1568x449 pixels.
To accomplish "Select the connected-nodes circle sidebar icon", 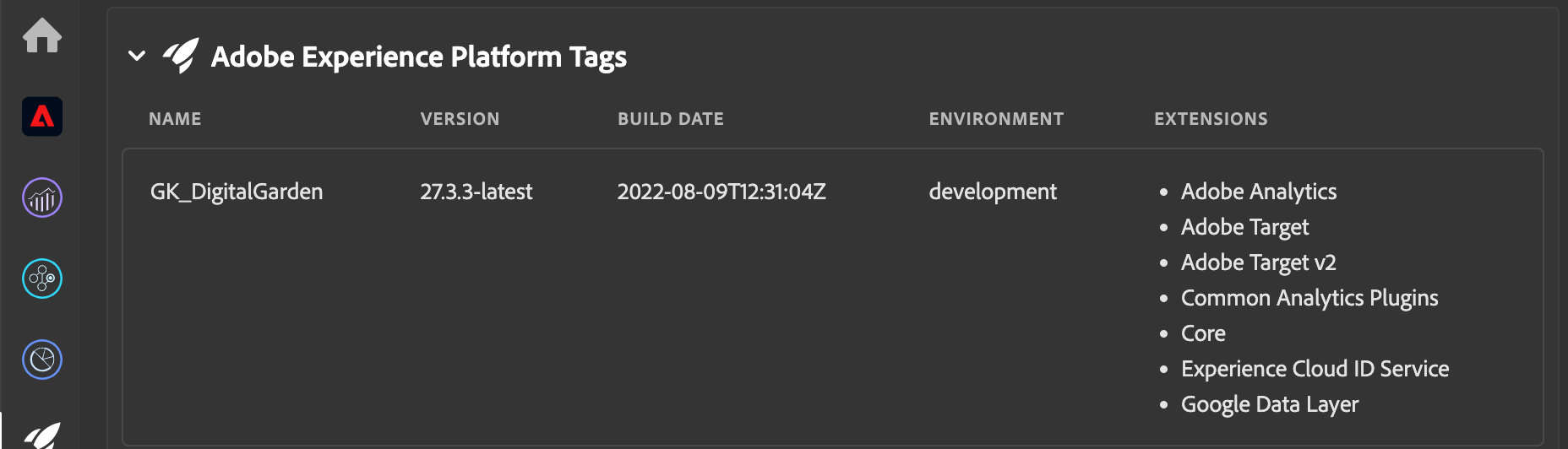I will point(42,279).
